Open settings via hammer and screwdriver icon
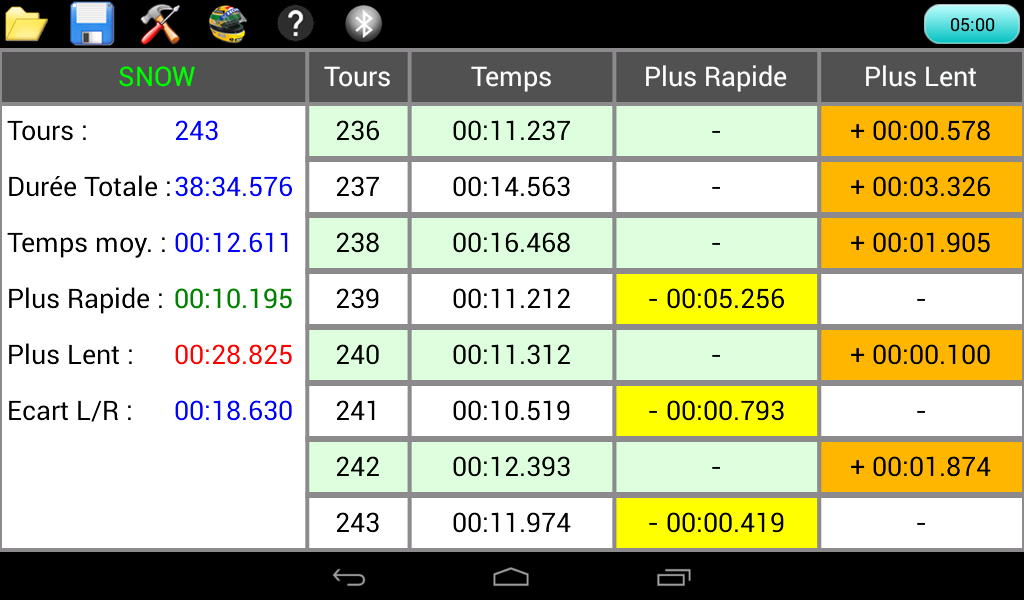The width and height of the screenshot is (1024, 600). 160,24
